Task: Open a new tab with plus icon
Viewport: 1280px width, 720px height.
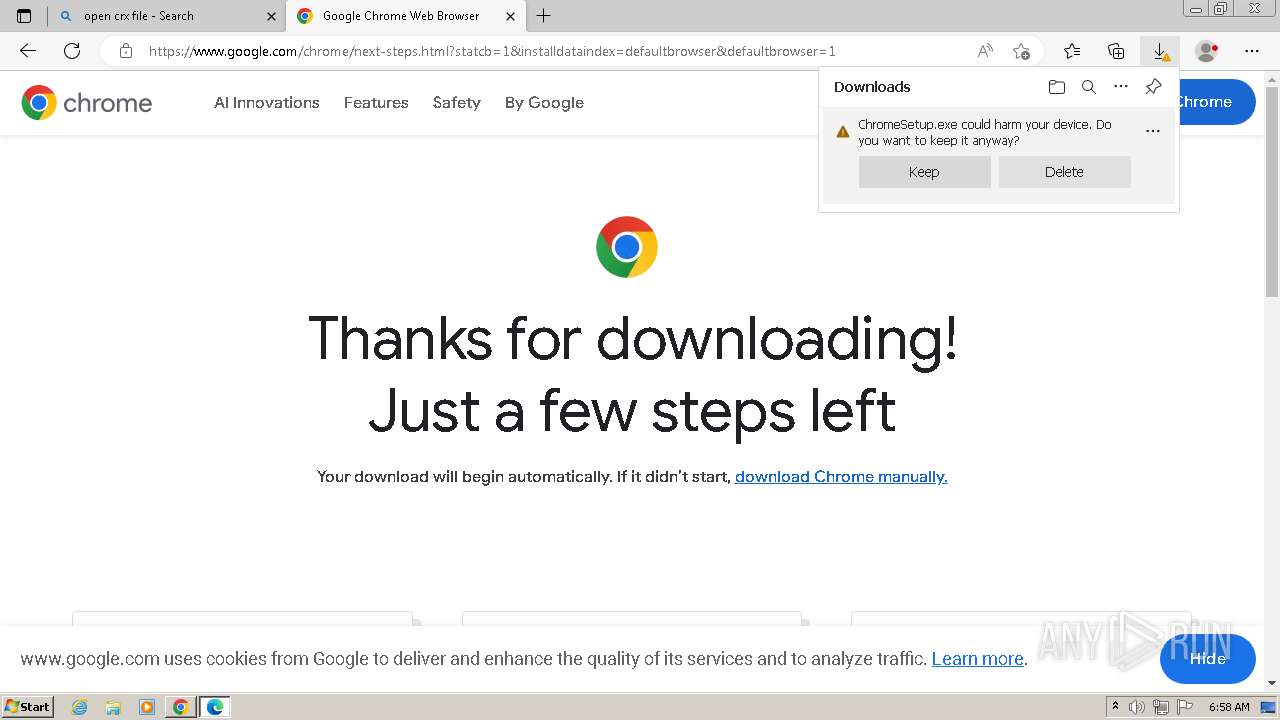Action: (543, 16)
